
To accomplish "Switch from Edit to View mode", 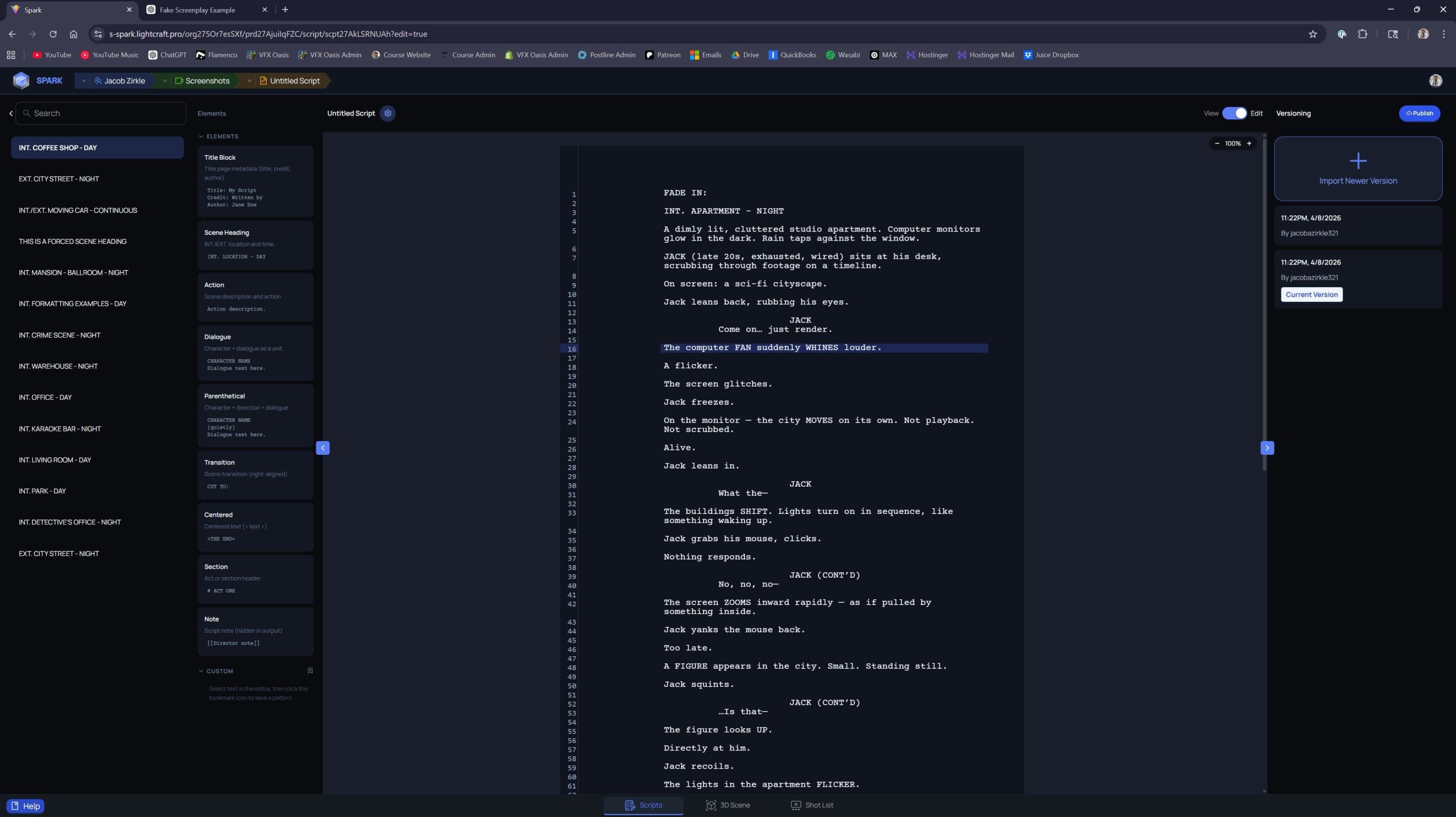I will tap(1234, 113).
